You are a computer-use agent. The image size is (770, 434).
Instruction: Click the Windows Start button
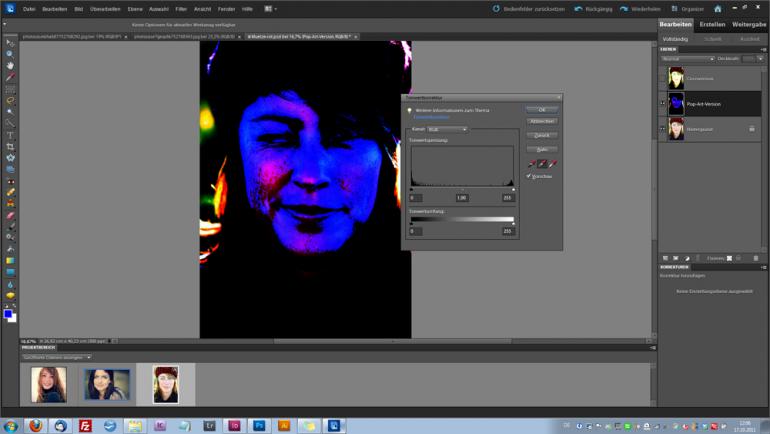(10, 426)
